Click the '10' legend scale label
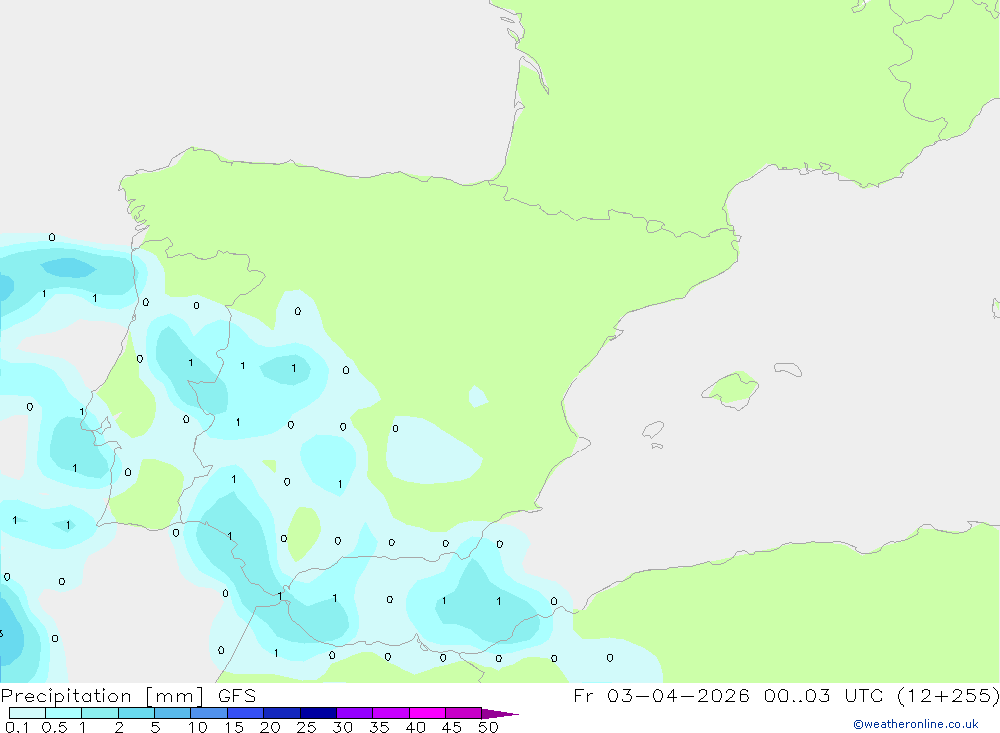This screenshot has height=733, width=1000. (x=198, y=727)
